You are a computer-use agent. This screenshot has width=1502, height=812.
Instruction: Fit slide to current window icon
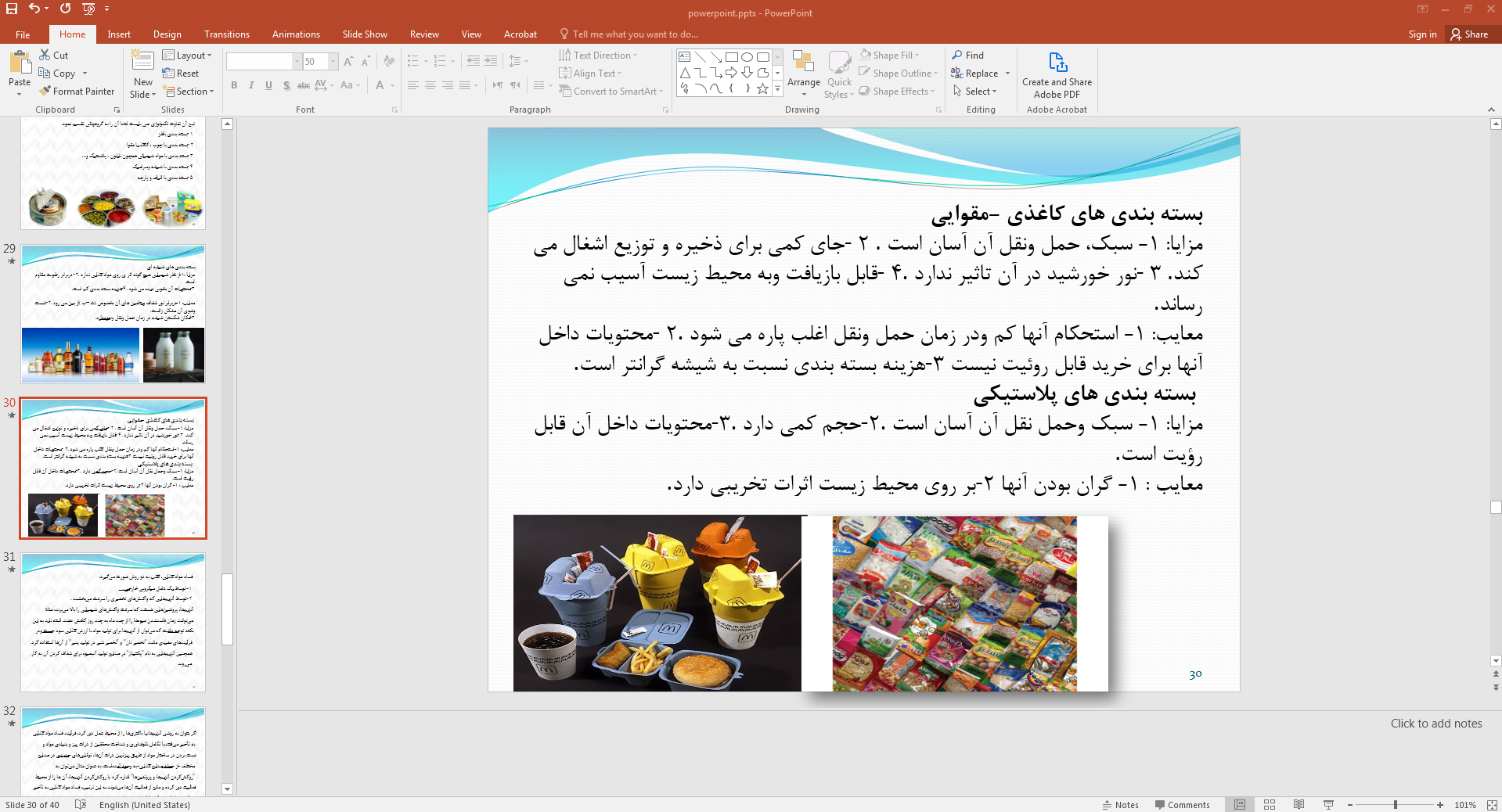tap(1492, 805)
